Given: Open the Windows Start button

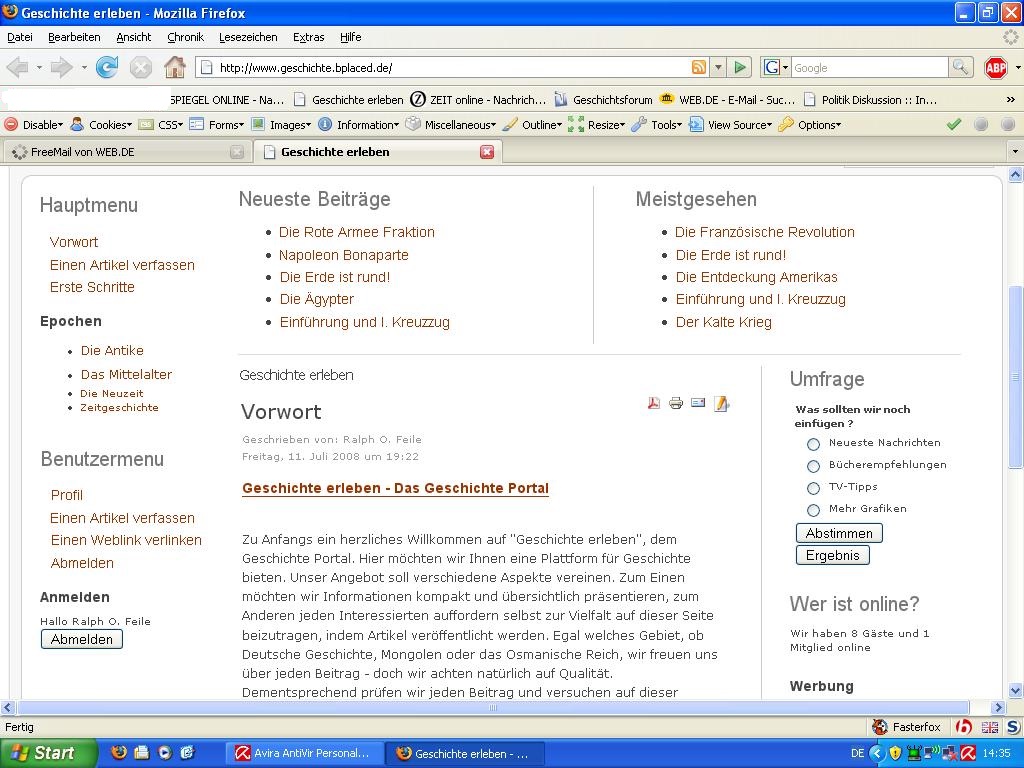Looking at the screenshot, I should pyautogui.click(x=47, y=753).
